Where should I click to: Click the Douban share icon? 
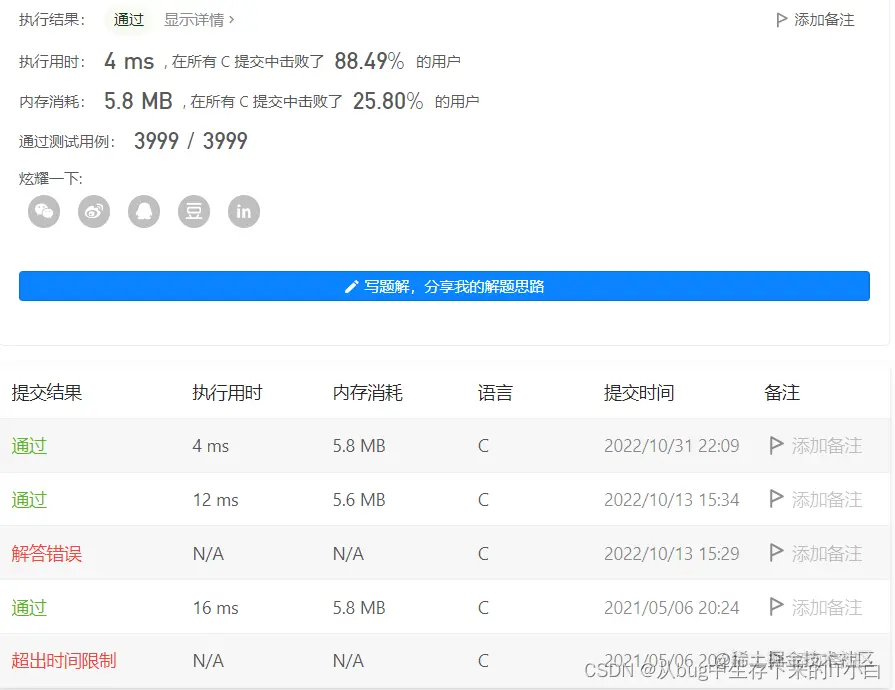pyautogui.click(x=193, y=211)
